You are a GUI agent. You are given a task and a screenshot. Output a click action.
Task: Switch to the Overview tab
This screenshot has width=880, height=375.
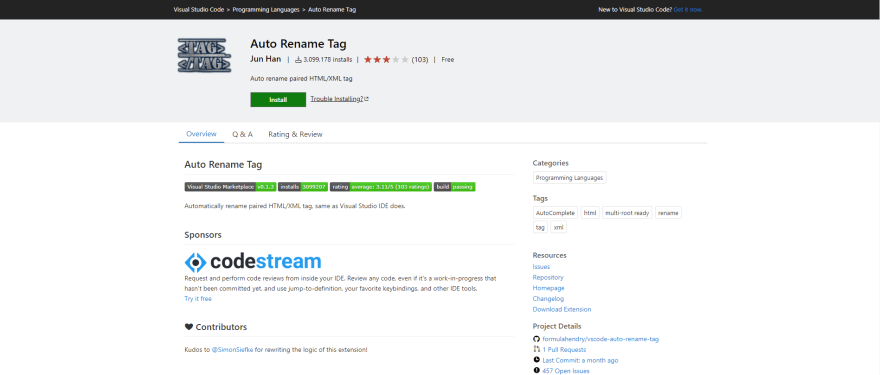click(x=201, y=134)
